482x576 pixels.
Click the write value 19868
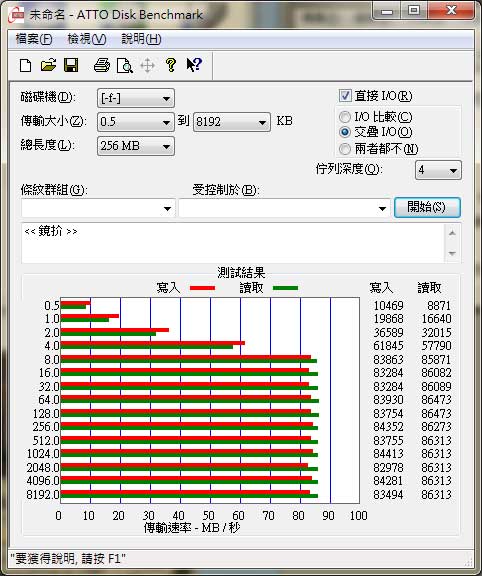[x=388, y=318]
